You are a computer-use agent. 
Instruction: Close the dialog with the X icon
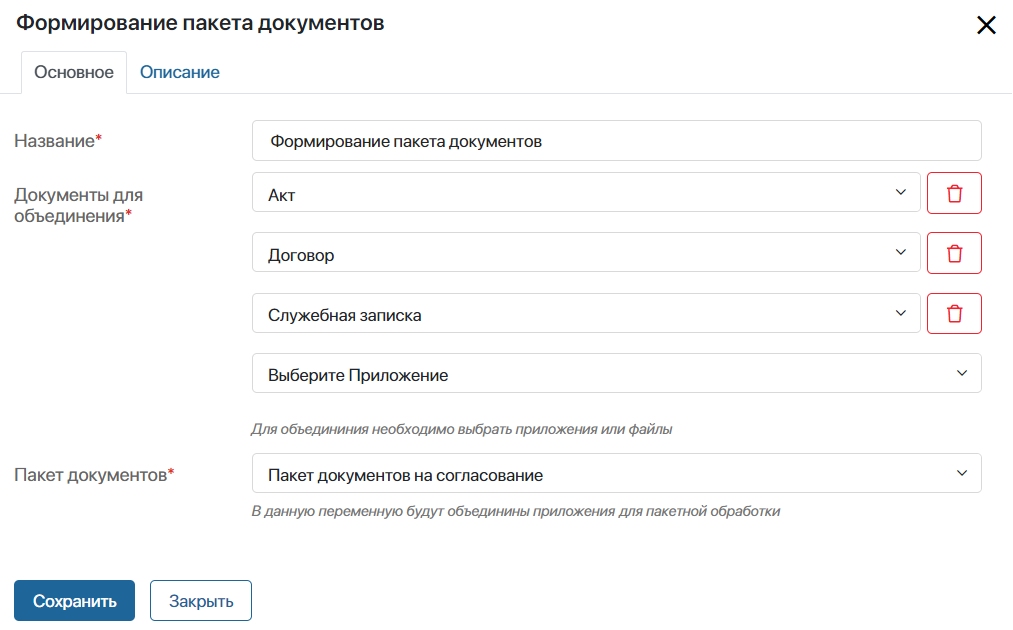(986, 25)
